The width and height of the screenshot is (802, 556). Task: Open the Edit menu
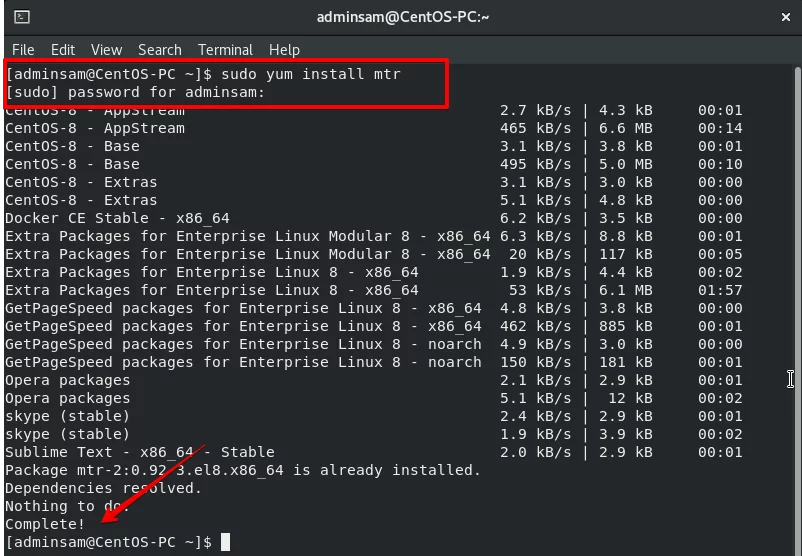pos(63,50)
